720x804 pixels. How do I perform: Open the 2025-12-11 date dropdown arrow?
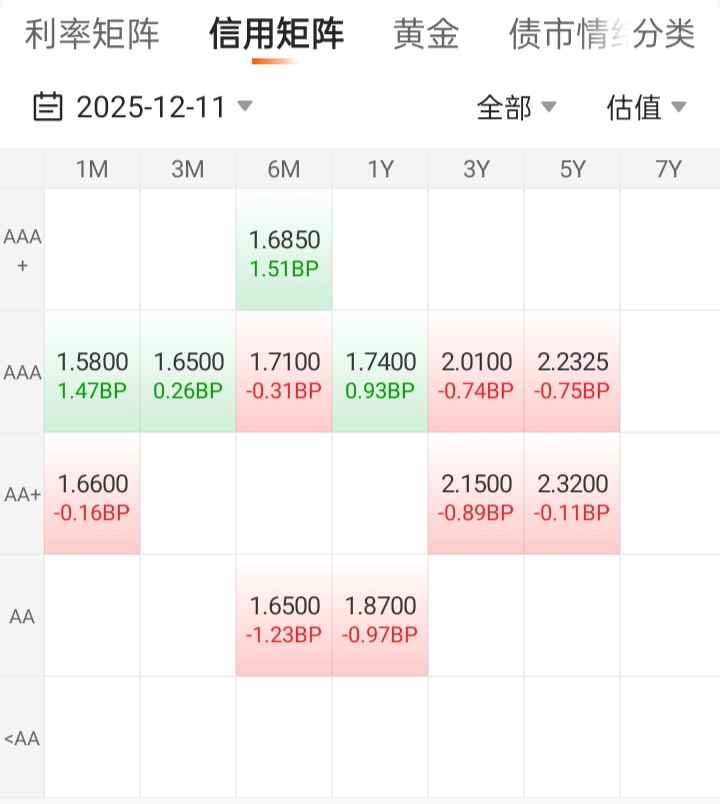pyautogui.click(x=244, y=106)
